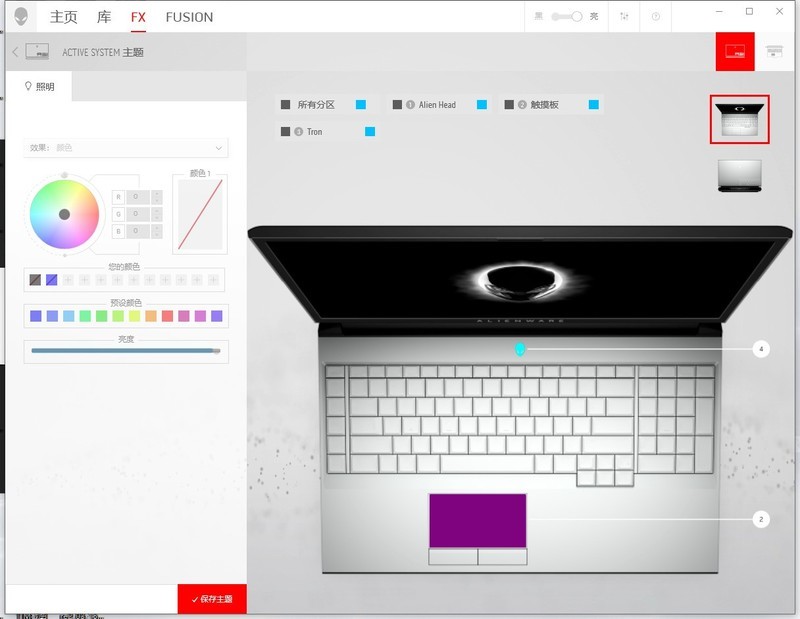The image size is (800, 619).
Task: Click the cyan swatch next to Alien Head
Action: coord(482,105)
